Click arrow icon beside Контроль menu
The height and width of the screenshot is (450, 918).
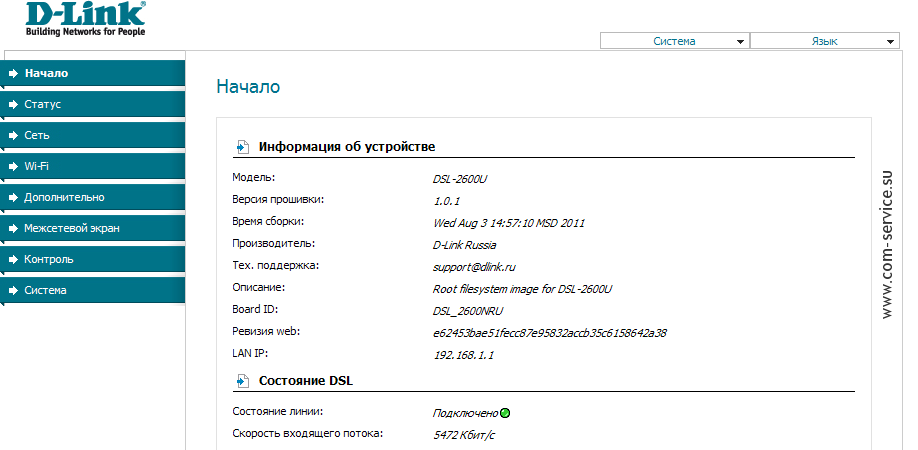(14, 260)
